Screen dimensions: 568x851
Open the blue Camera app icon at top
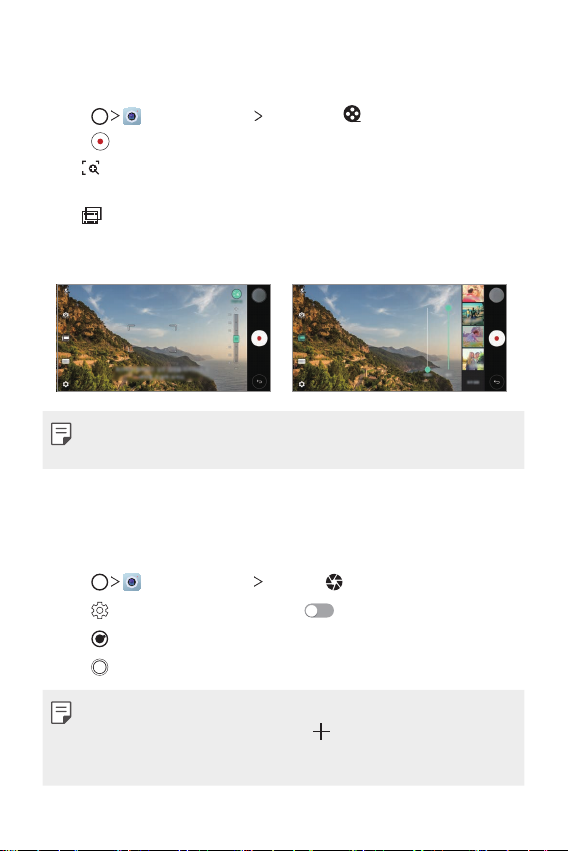click(132, 116)
